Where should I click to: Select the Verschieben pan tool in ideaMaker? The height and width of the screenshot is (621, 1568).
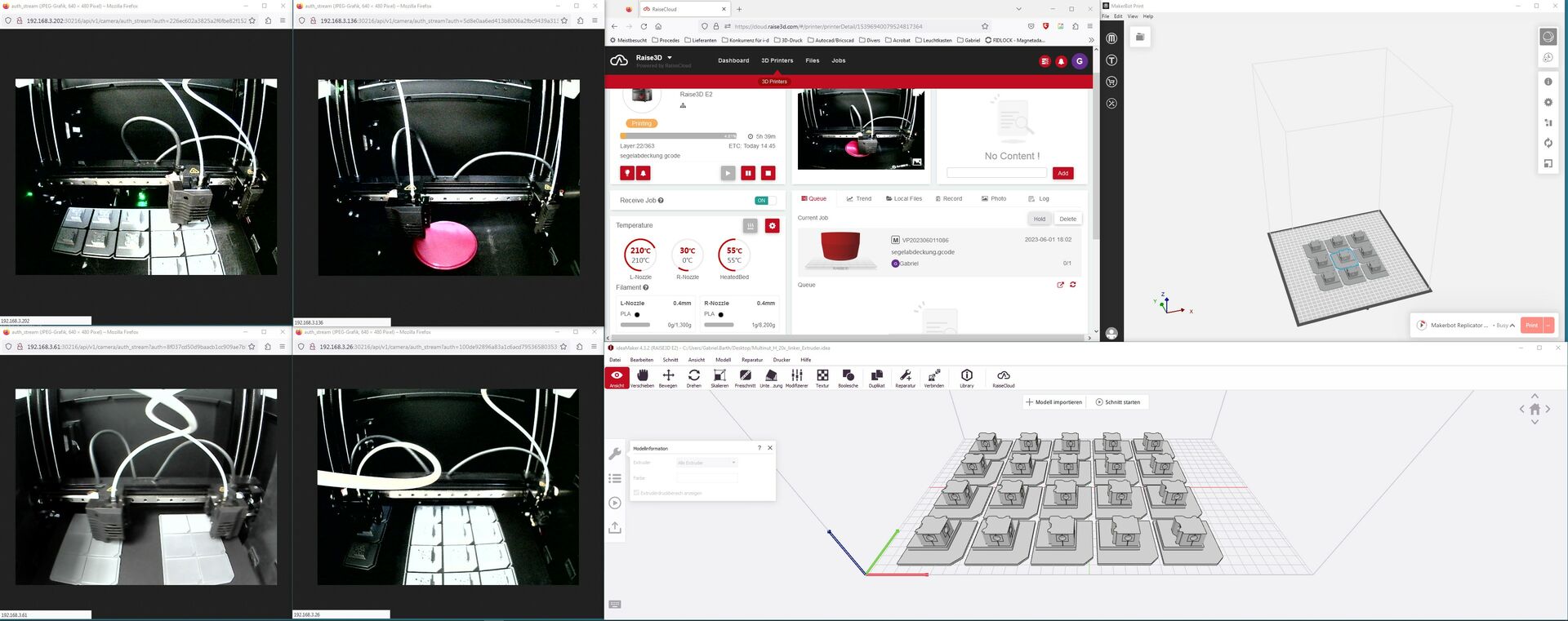643,378
